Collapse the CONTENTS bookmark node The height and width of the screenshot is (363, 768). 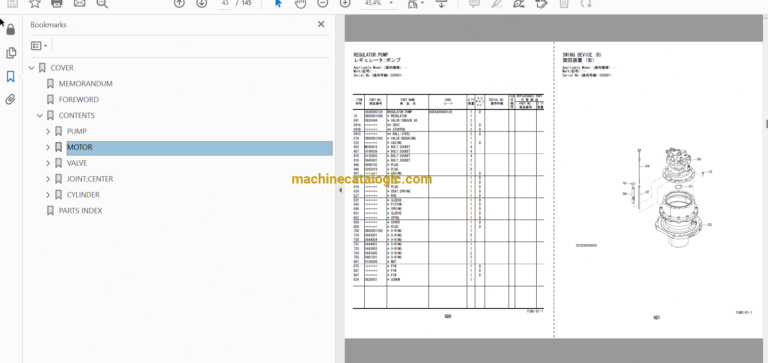40,116
